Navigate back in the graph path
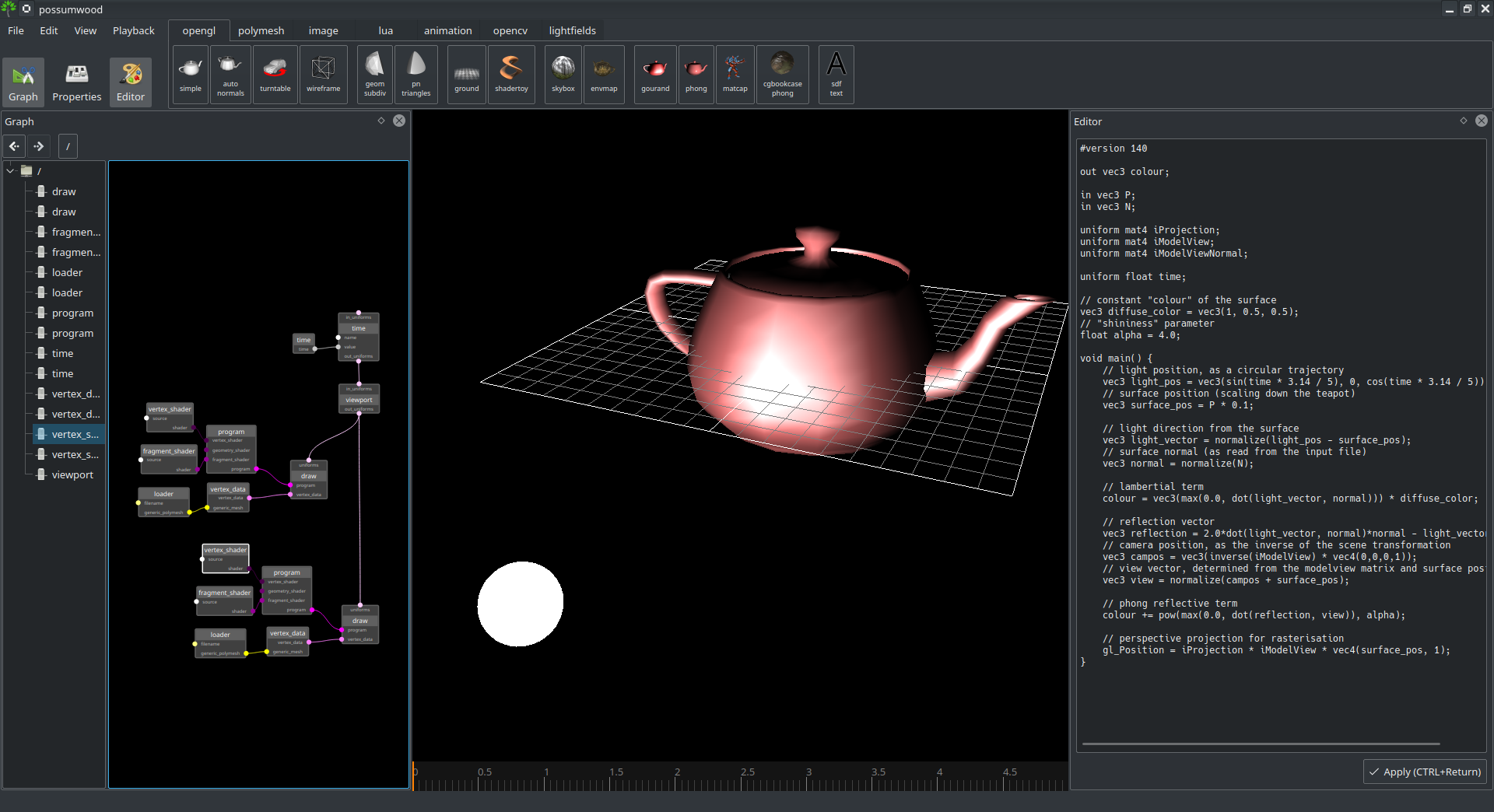This screenshot has height=812, width=1494. pyautogui.click(x=15, y=146)
